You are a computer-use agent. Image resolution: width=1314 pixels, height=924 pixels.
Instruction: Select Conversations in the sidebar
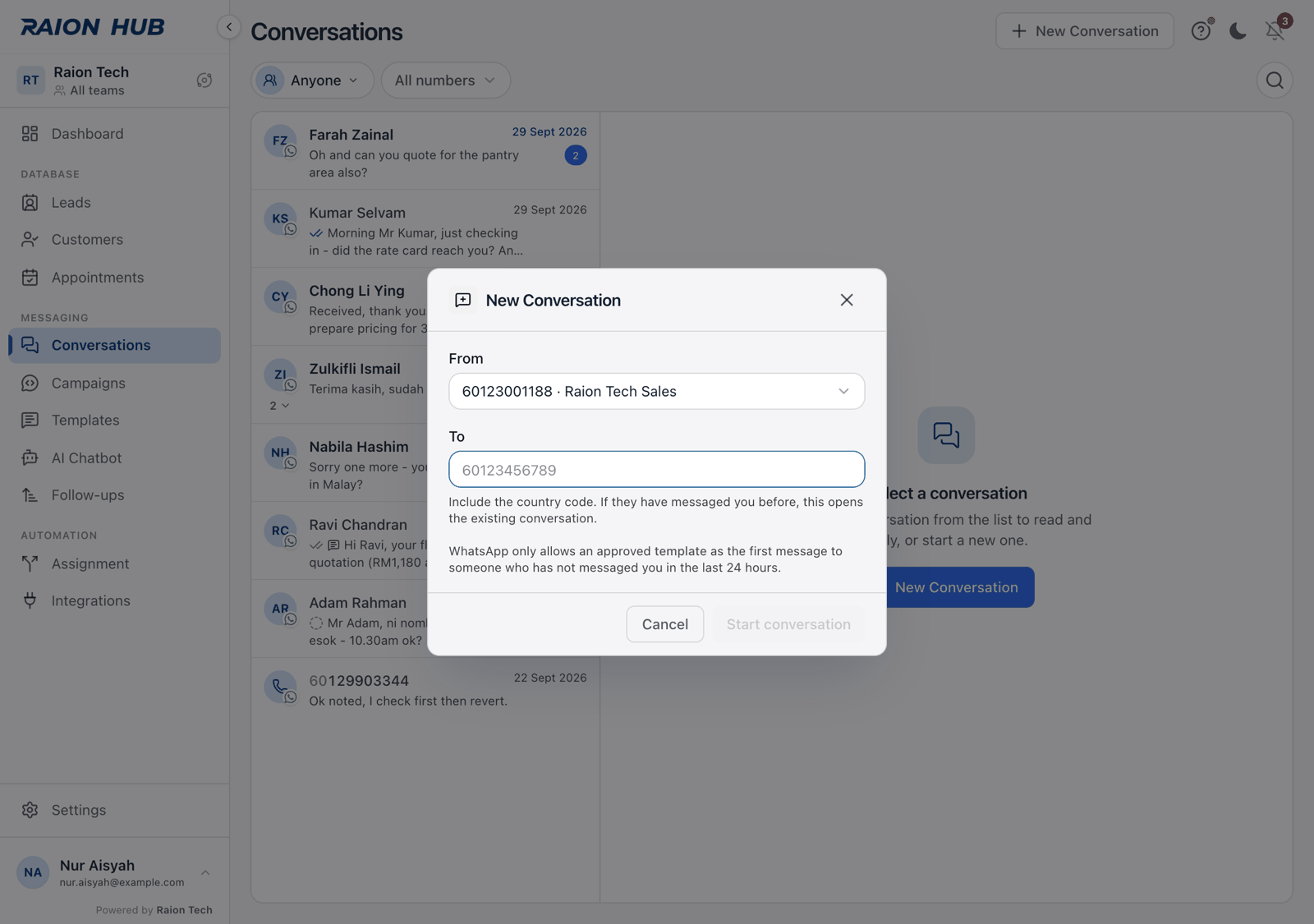coord(115,346)
